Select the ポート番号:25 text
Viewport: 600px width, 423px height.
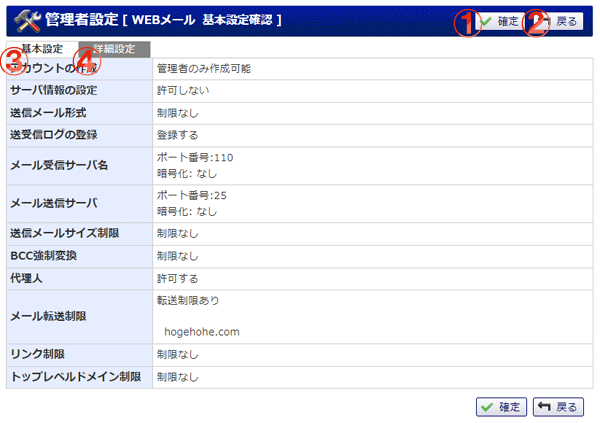[192, 195]
